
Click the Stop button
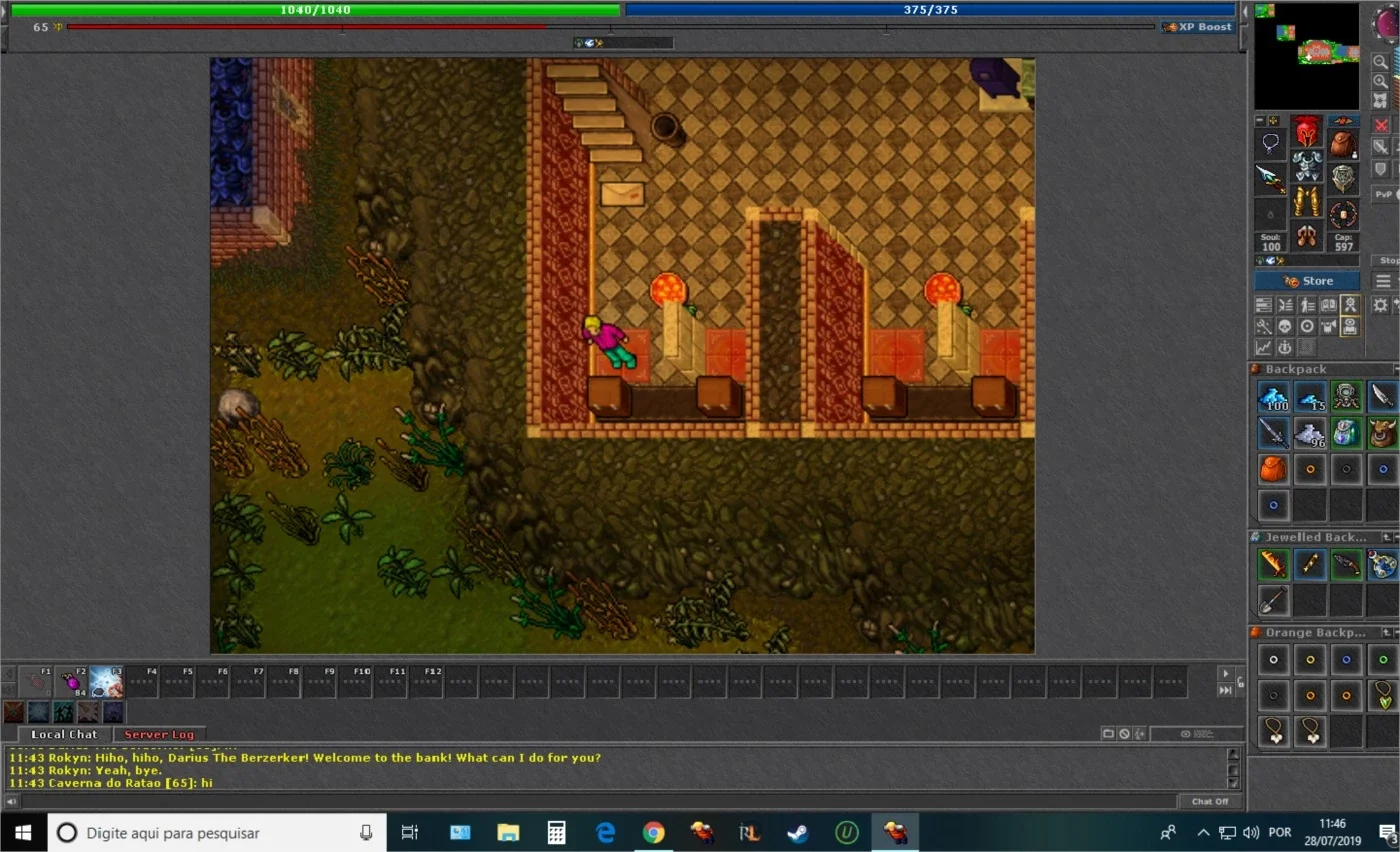[1386, 260]
